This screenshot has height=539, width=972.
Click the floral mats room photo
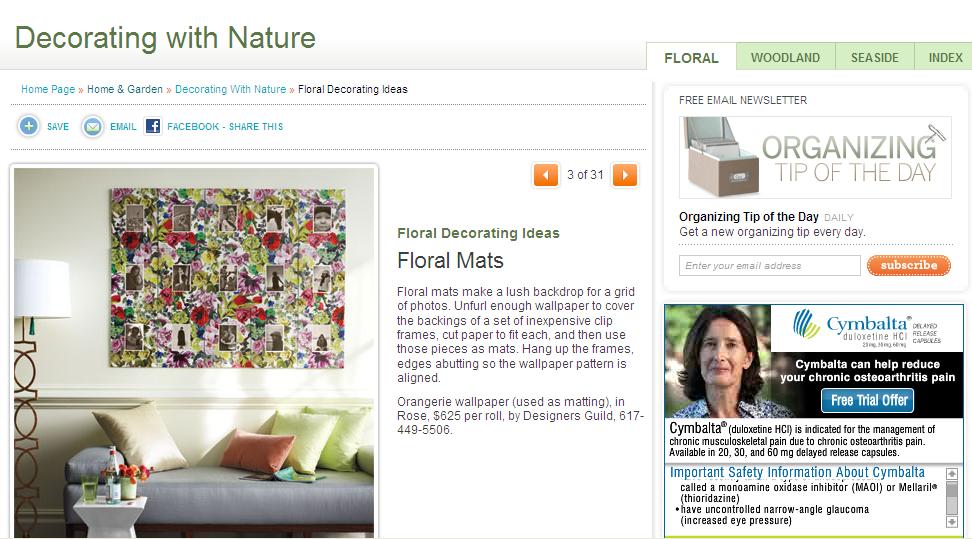click(194, 352)
